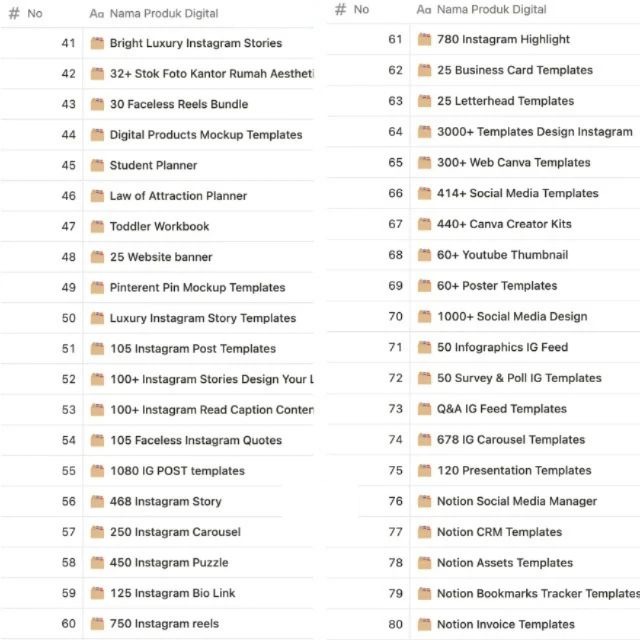Click row number 75 cell
The height and width of the screenshot is (640, 640).
[395, 470]
